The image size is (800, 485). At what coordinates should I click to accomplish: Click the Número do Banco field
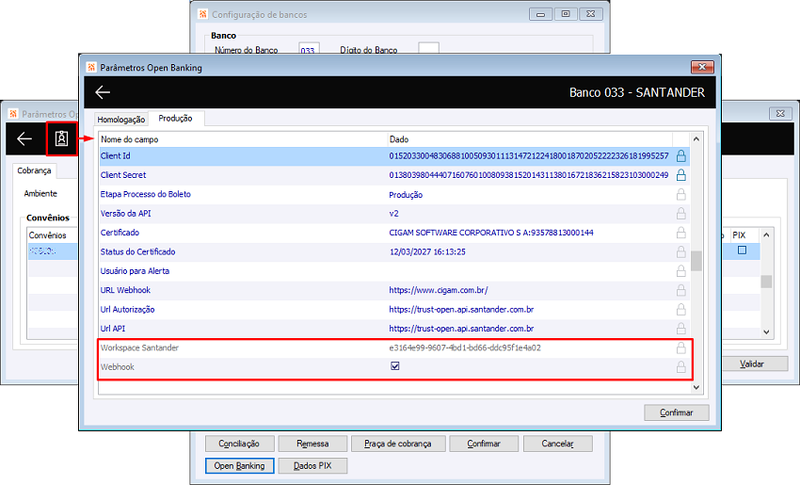pyautogui.click(x=309, y=49)
